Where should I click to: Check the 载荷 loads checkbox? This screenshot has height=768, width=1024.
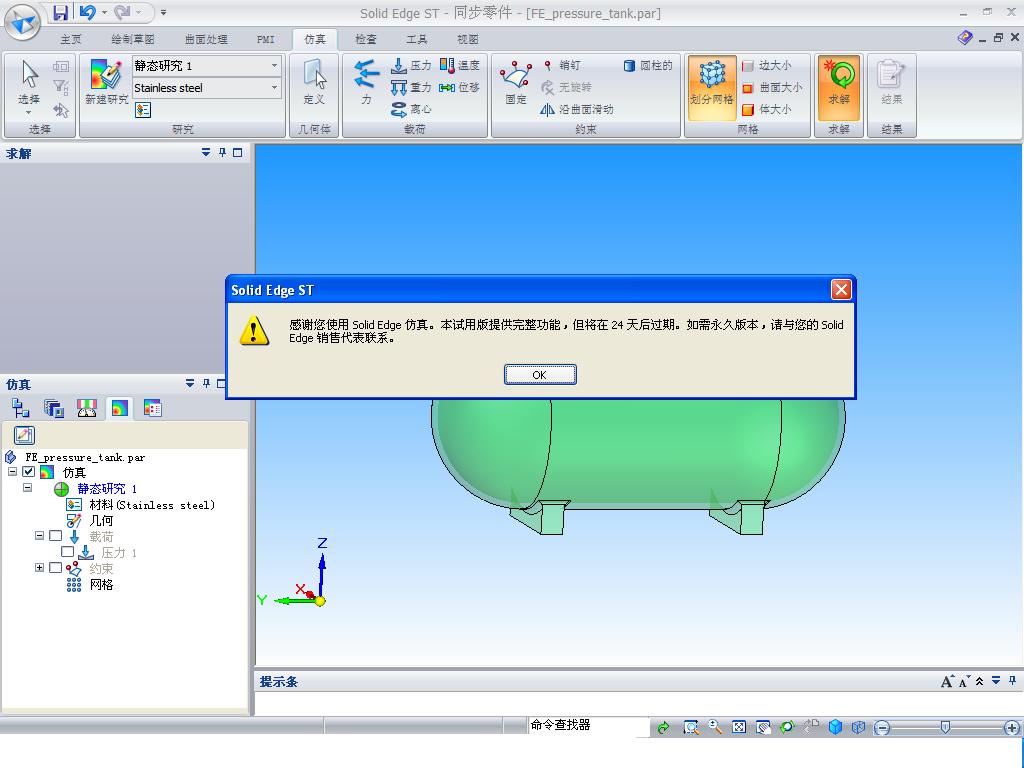pos(56,536)
